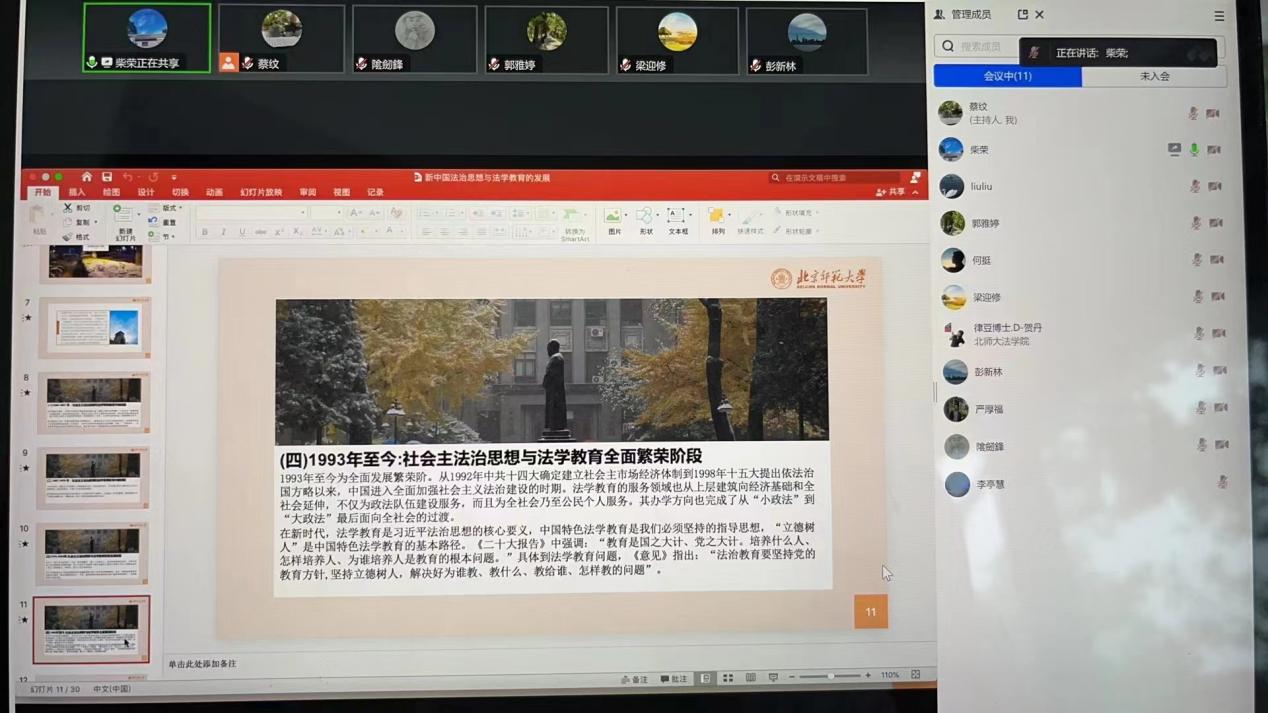This screenshot has height=713, width=1268.
Task: Click the PowerPoint home icon in title bar
Action: [86, 177]
